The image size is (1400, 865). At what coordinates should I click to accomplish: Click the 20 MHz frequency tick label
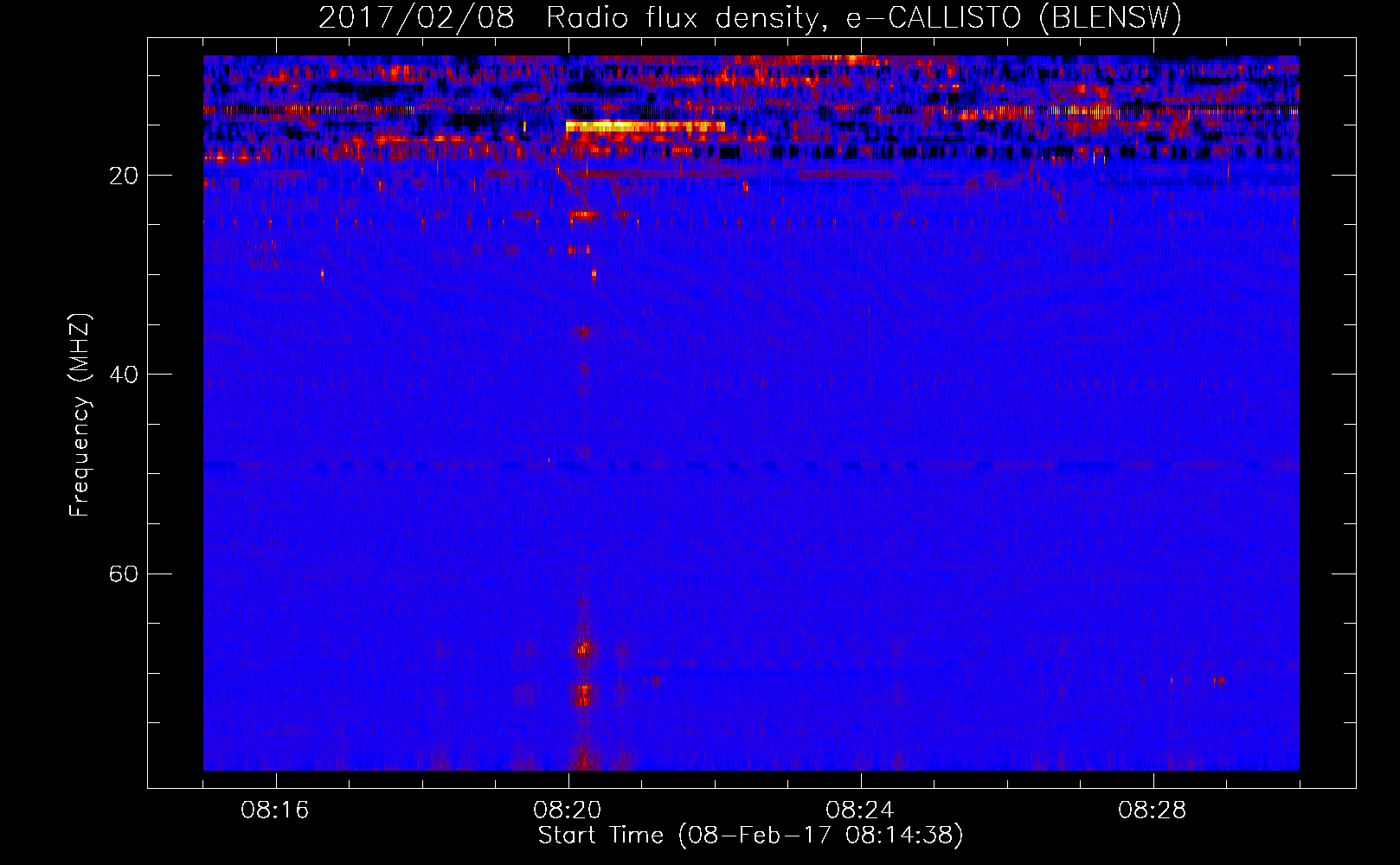click(x=124, y=176)
